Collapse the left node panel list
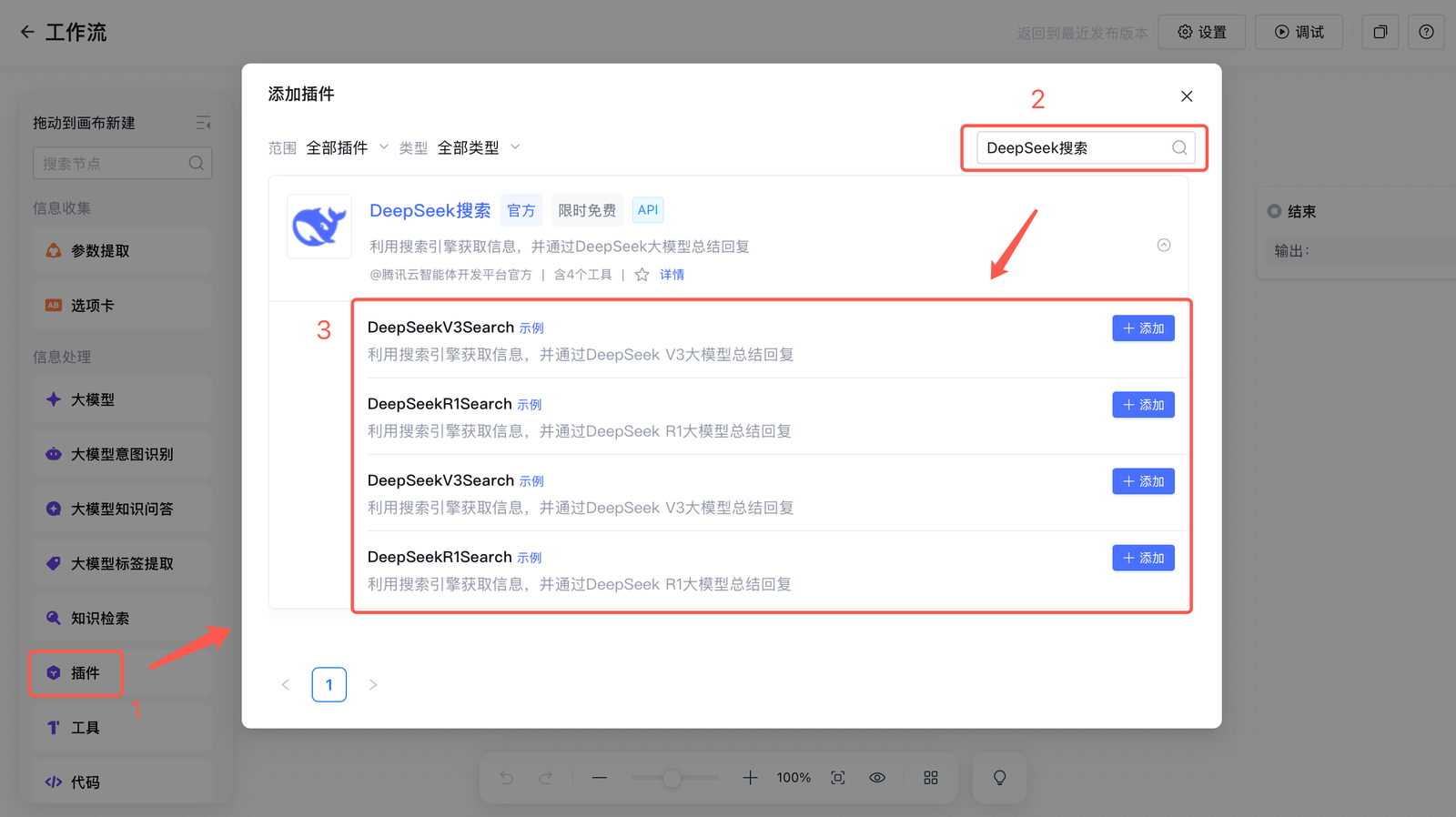This screenshot has width=1456, height=817. [x=203, y=123]
